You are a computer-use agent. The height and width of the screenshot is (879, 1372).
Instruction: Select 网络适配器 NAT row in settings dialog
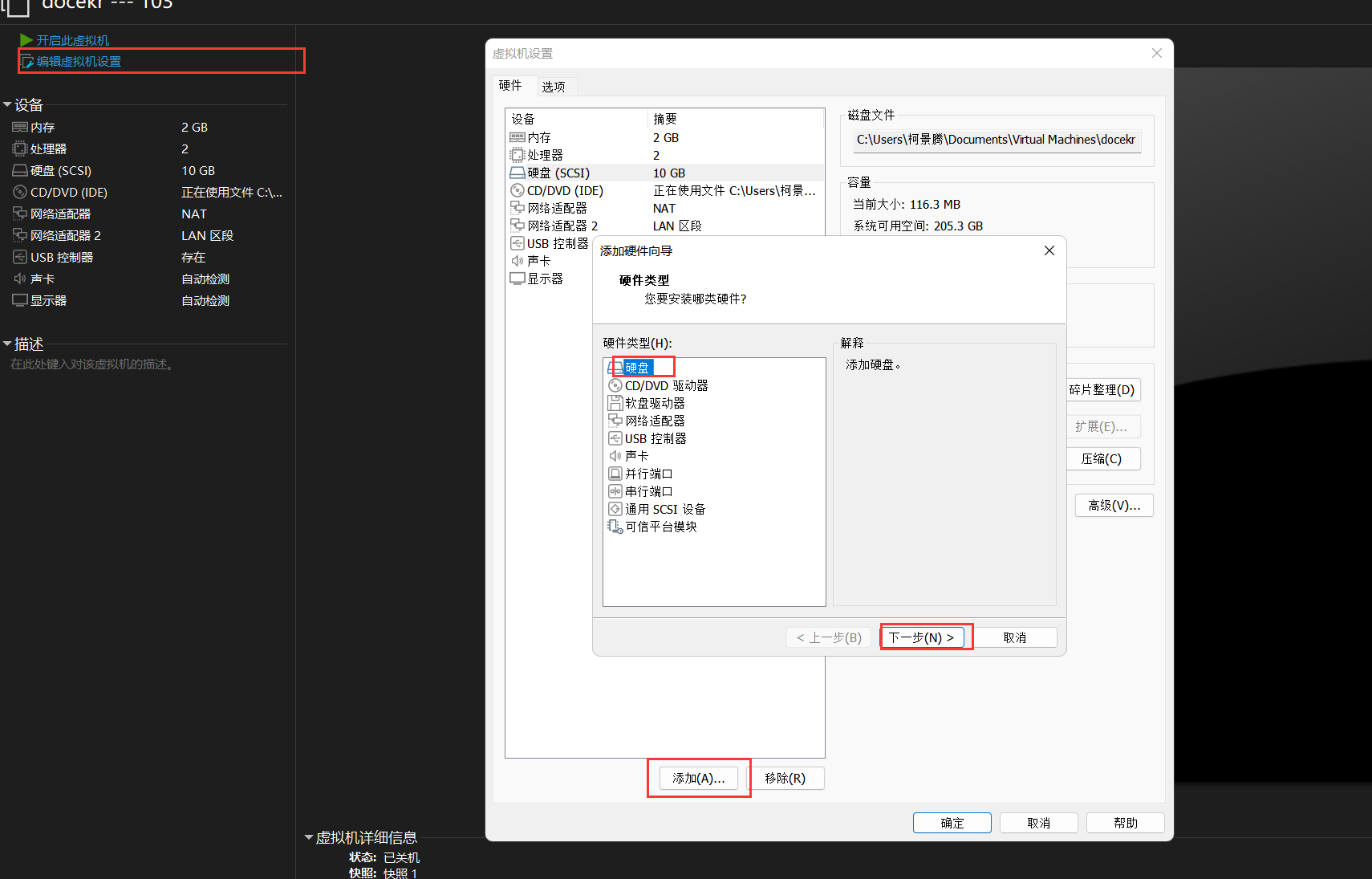(x=665, y=208)
